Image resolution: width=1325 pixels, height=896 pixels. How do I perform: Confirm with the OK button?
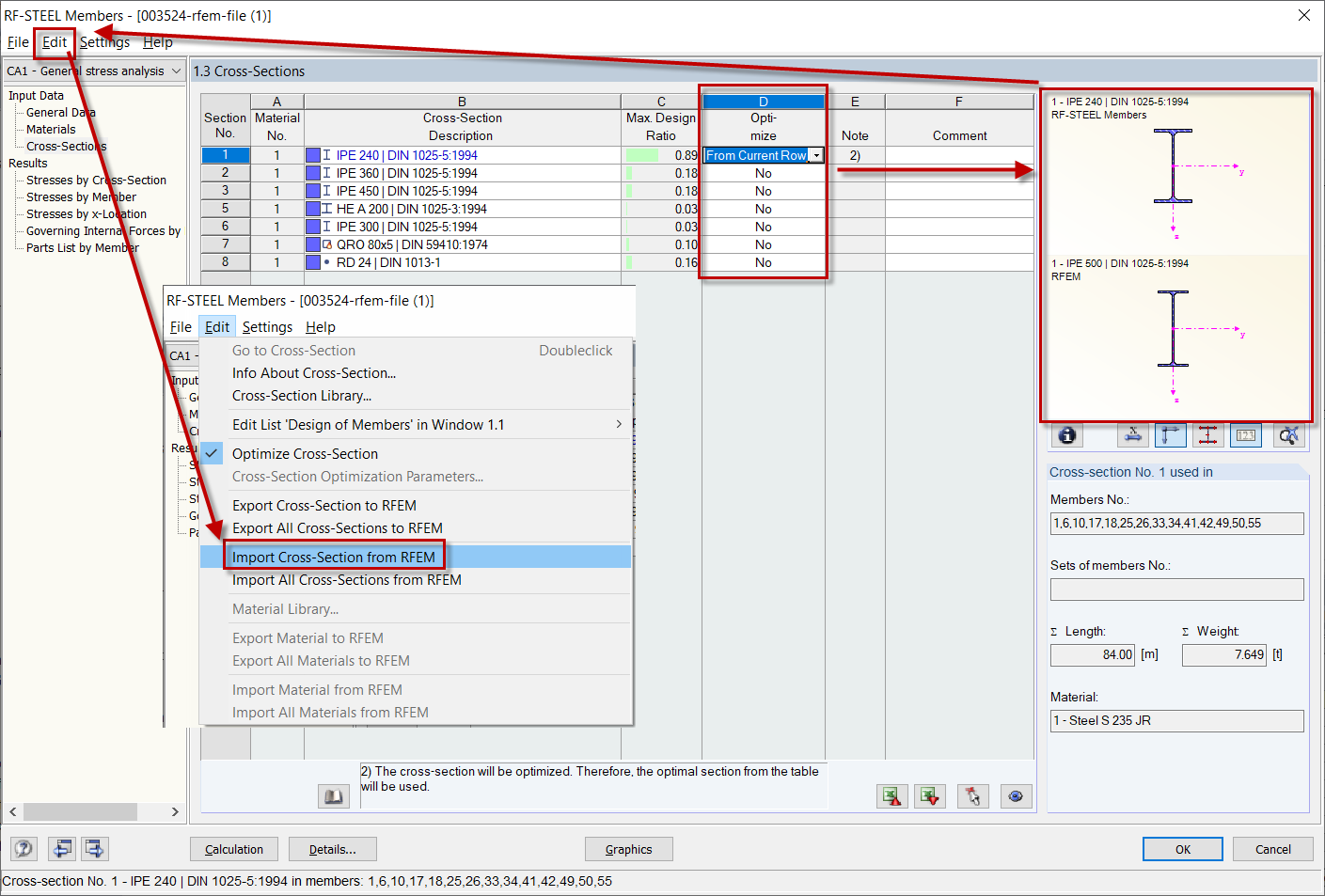pos(1183,849)
